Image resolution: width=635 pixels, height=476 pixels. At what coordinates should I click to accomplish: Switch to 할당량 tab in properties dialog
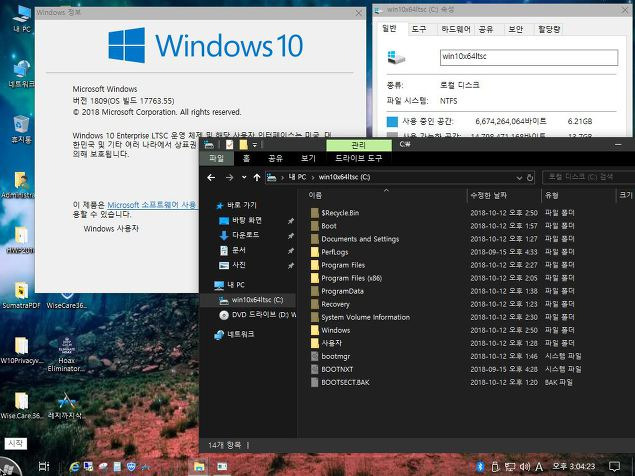pyautogui.click(x=549, y=29)
